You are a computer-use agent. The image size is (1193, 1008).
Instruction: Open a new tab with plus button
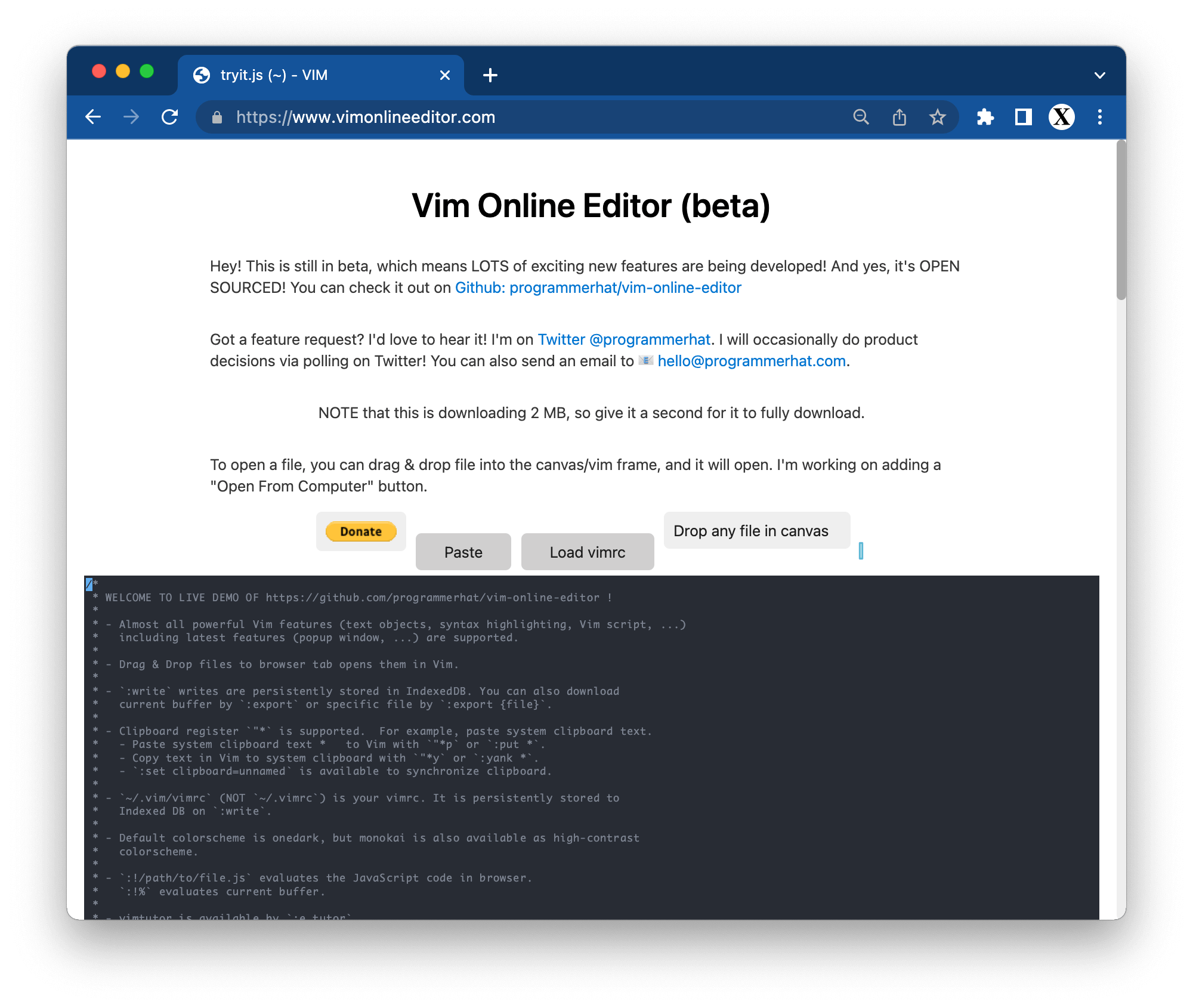click(490, 75)
